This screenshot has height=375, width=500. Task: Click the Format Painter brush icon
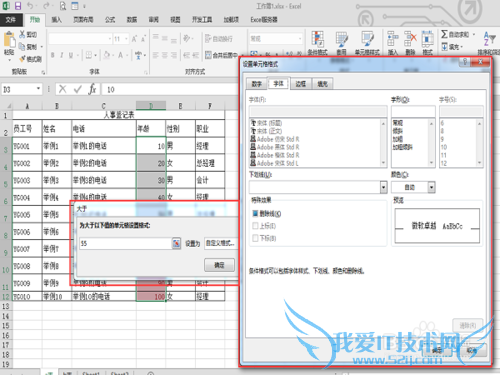tap(22, 59)
